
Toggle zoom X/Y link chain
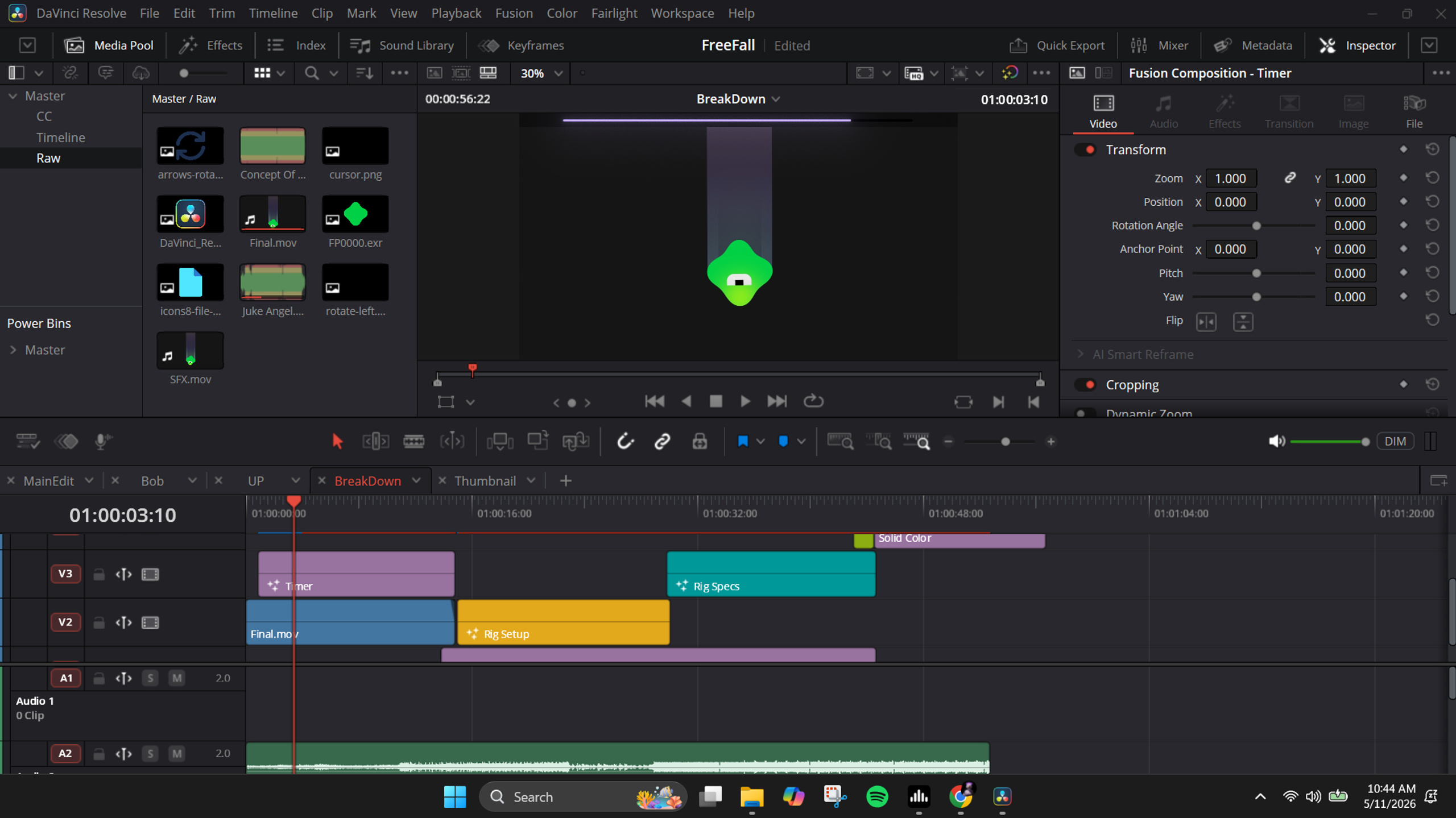click(x=1290, y=178)
